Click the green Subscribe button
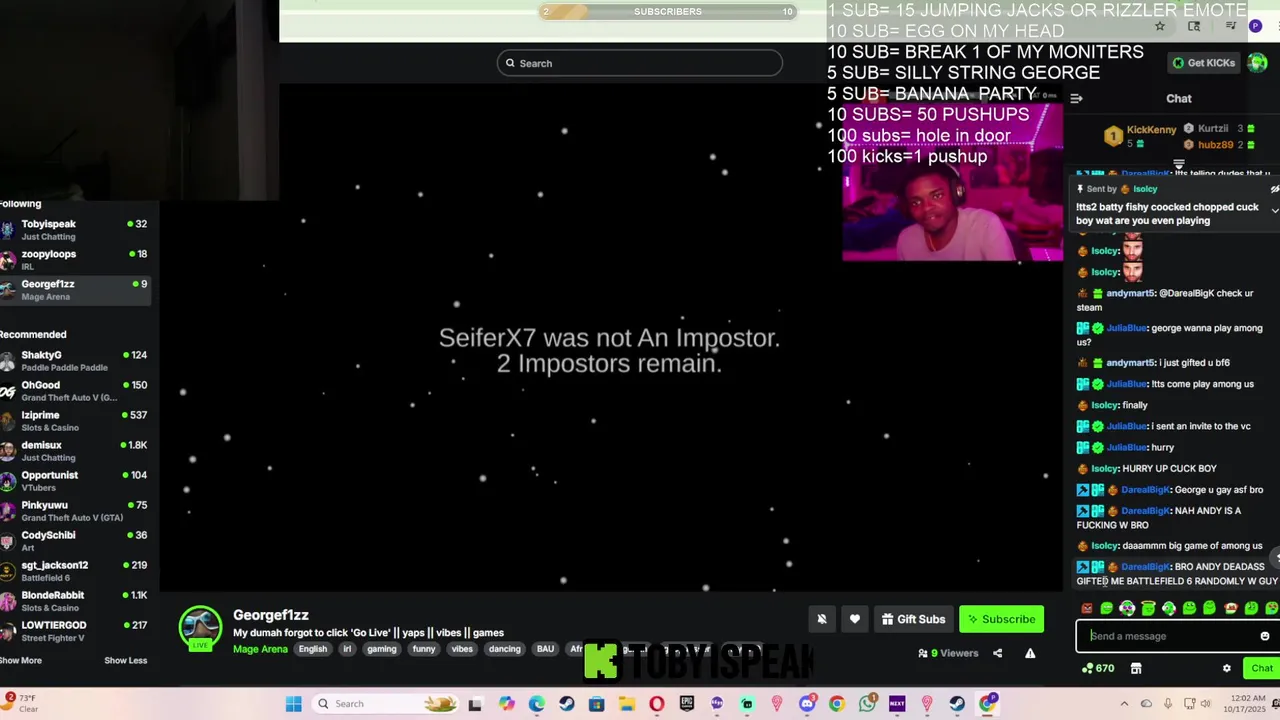 pyautogui.click(x=1001, y=619)
